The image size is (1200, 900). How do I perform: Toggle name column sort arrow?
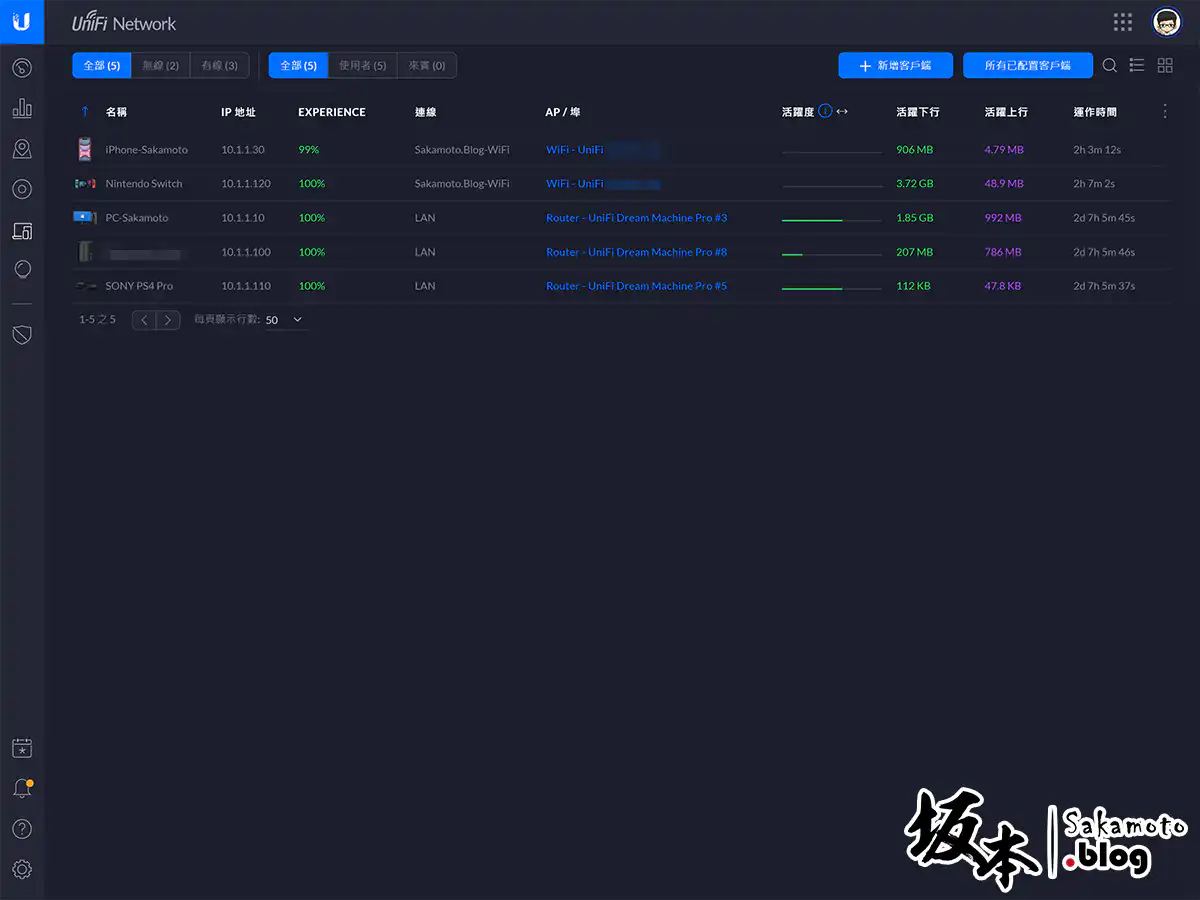tap(85, 112)
